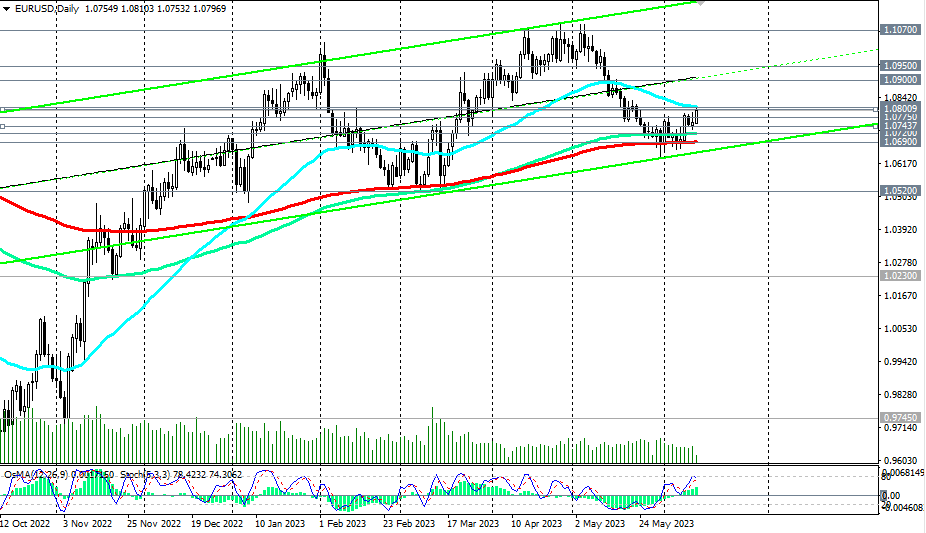Click the 1.06900 price level label
The width and height of the screenshot is (926, 533).
[x=901, y=142]
